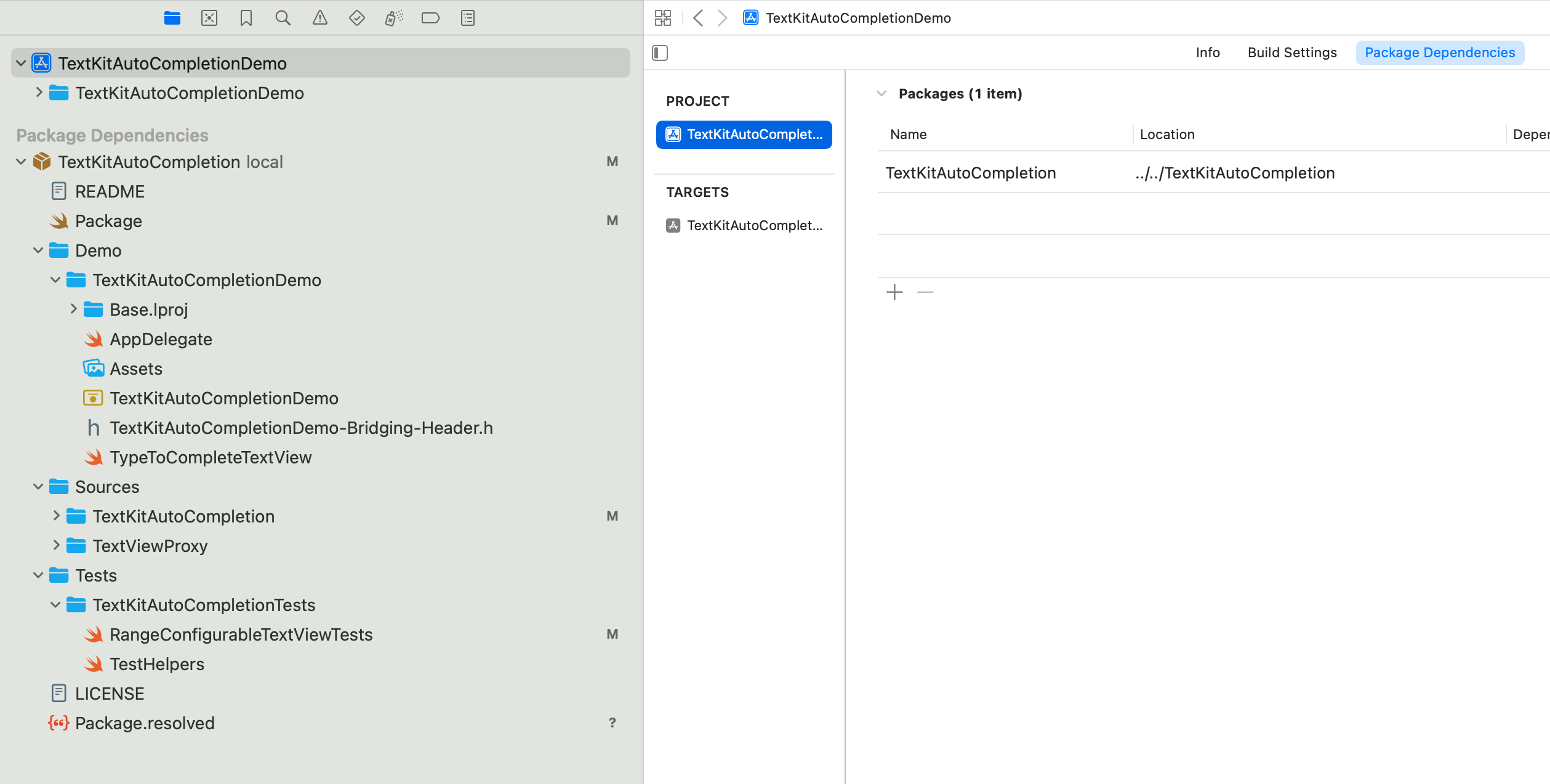Viewport: 1550px width, 784px height.
Task: Switch to the Info tab
Action: [1208, 53]
